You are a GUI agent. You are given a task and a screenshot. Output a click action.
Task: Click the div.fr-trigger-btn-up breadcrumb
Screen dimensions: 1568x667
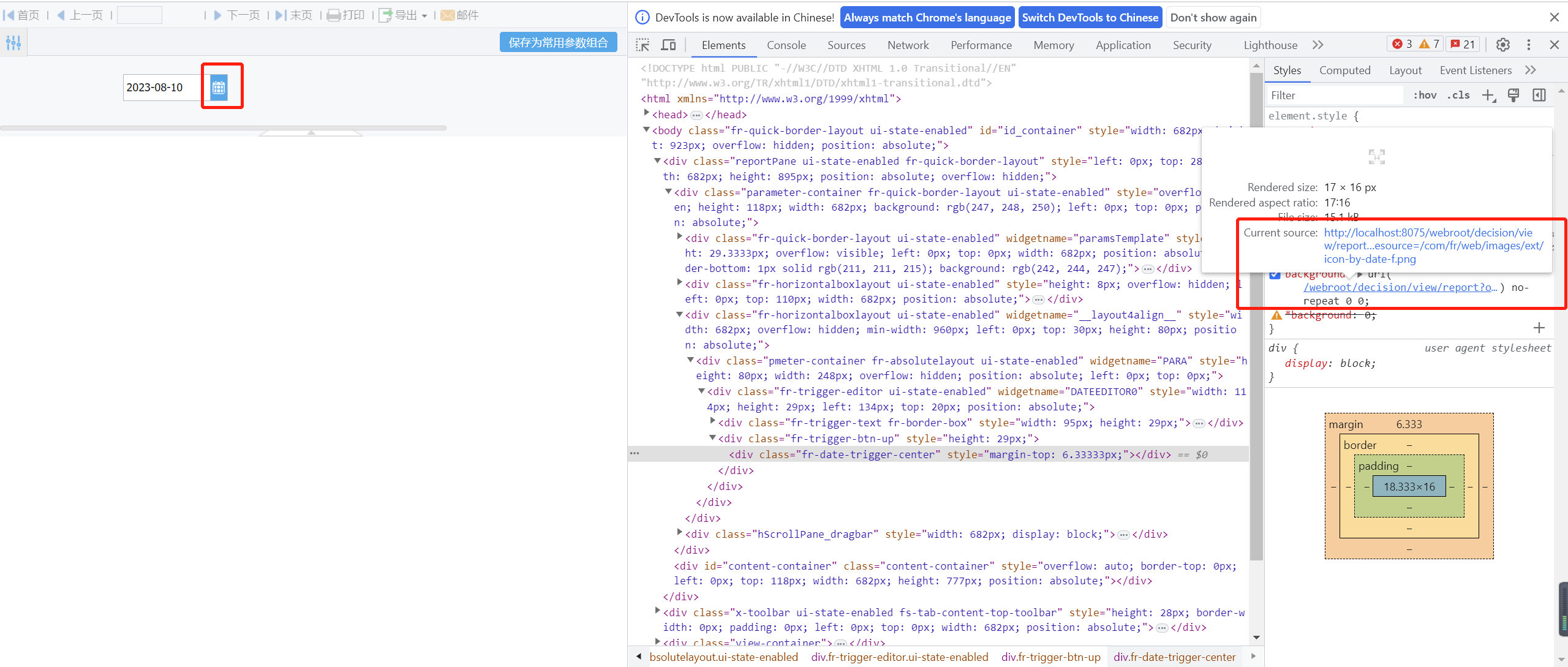coord(1051,657)
